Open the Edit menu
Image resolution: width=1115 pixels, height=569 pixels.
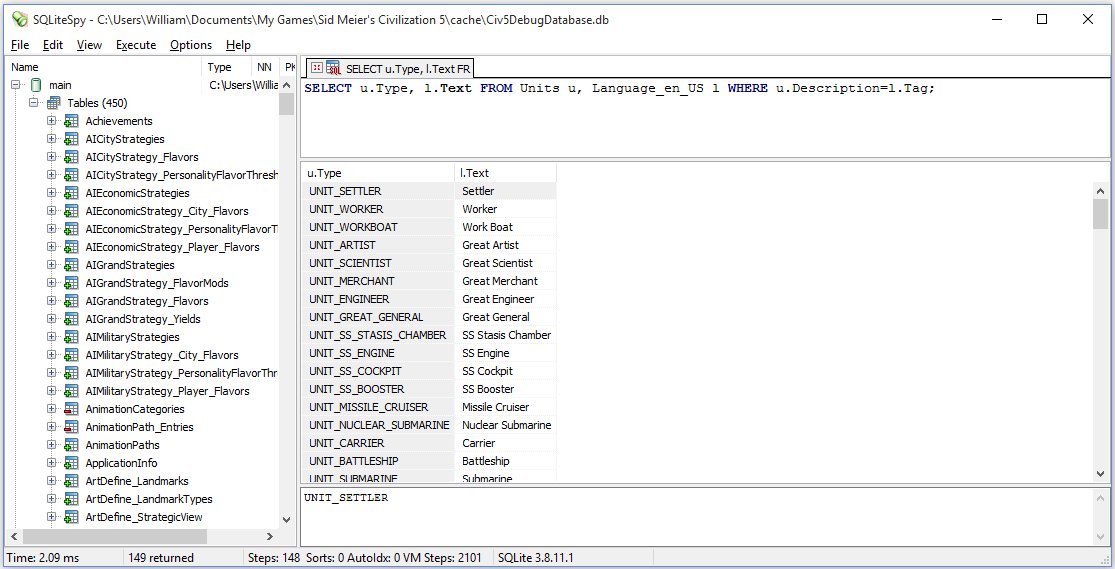click(53, 45)
